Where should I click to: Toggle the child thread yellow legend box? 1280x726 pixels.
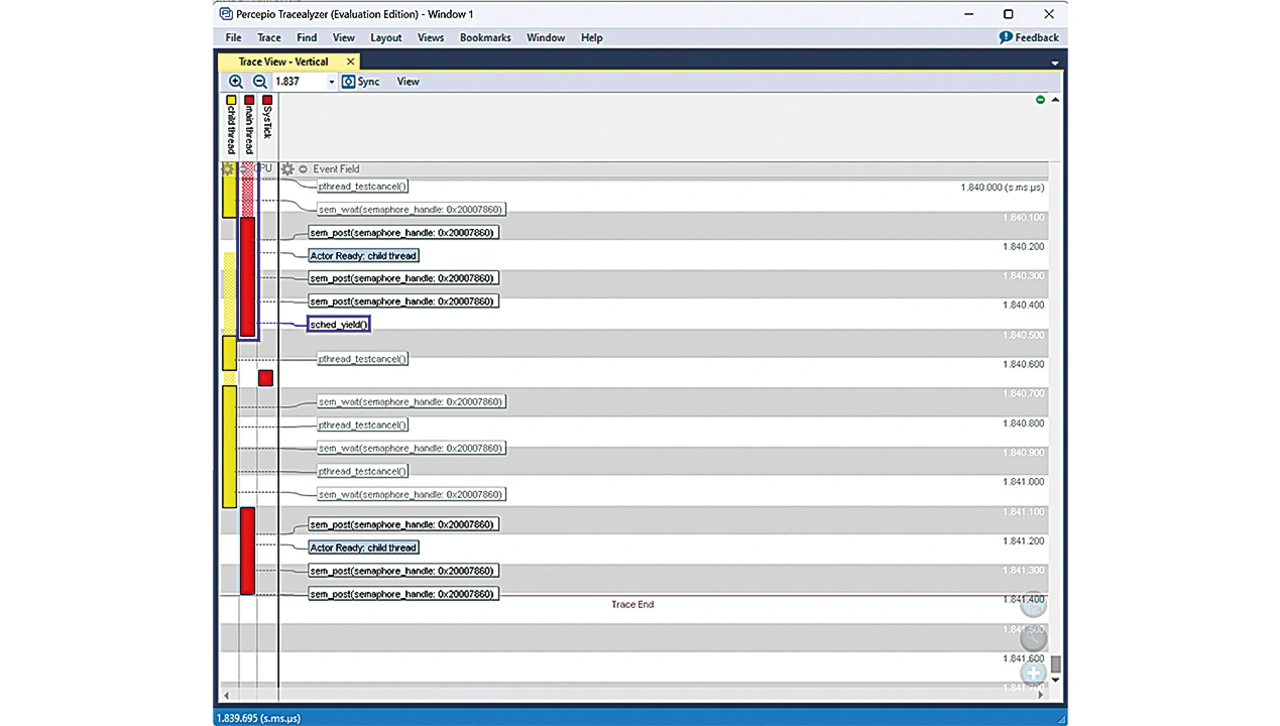click(x=231, y=100)
